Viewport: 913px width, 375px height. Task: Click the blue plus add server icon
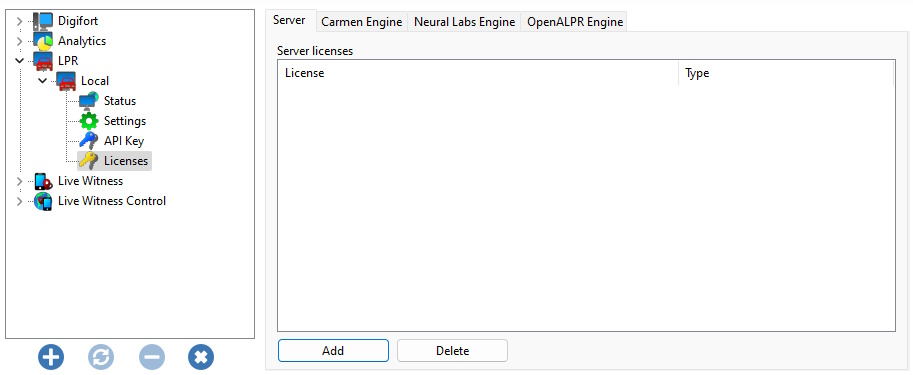click(x=51, y=356)
